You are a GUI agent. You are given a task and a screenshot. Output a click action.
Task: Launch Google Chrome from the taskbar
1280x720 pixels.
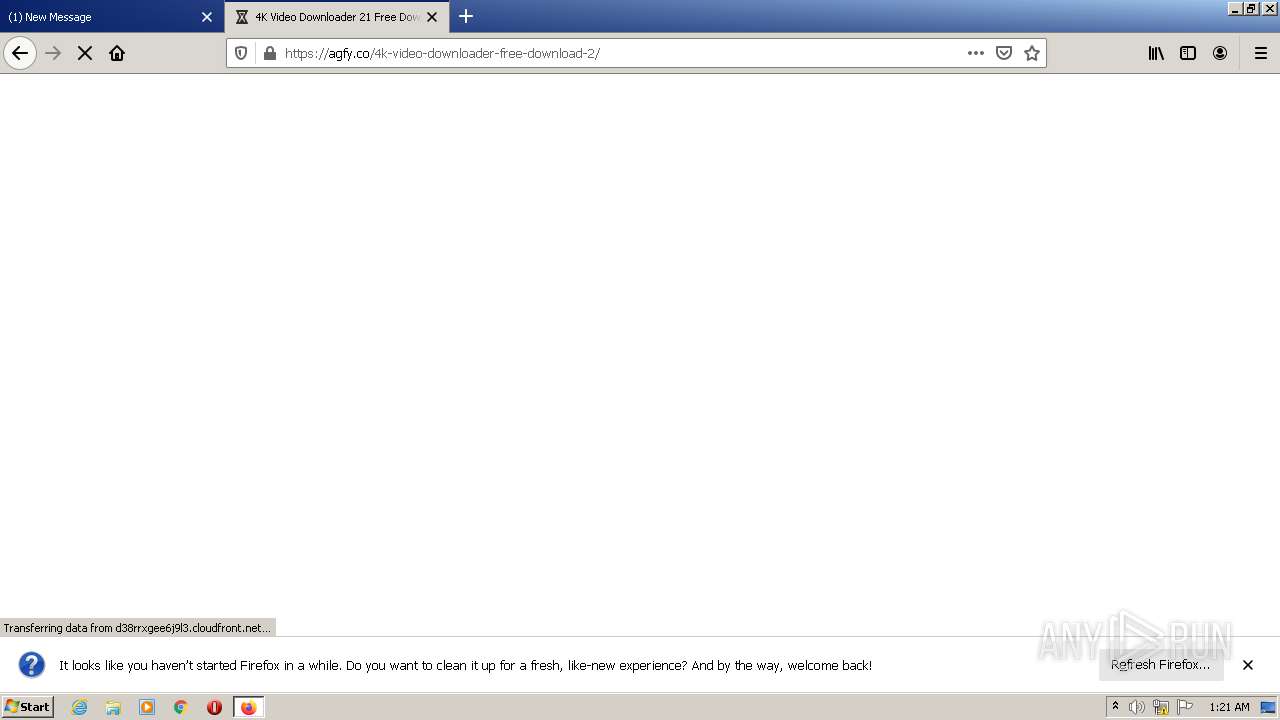click(x=181, y=707)
